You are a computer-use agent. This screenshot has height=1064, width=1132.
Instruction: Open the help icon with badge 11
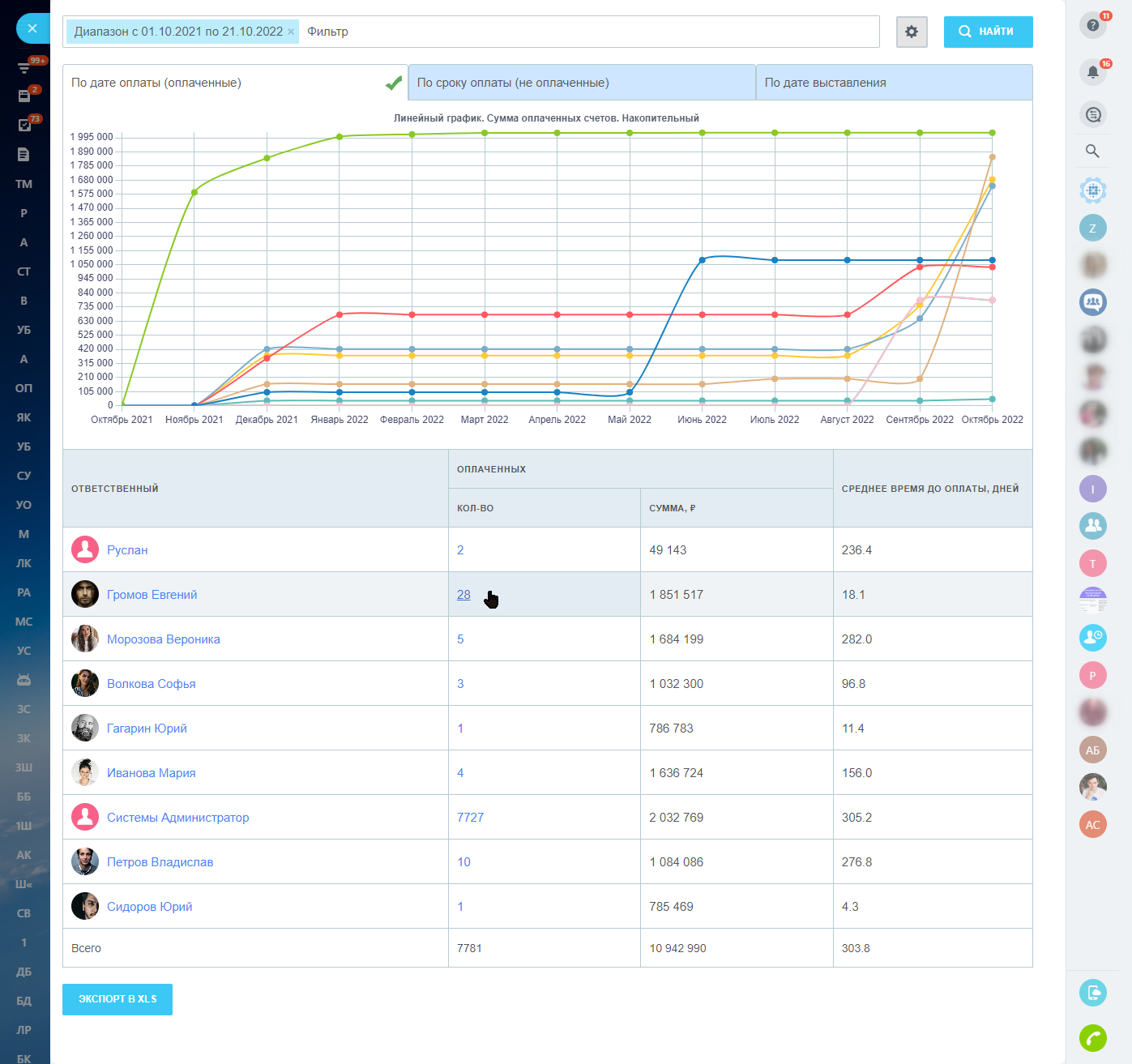click(1092, 25)
